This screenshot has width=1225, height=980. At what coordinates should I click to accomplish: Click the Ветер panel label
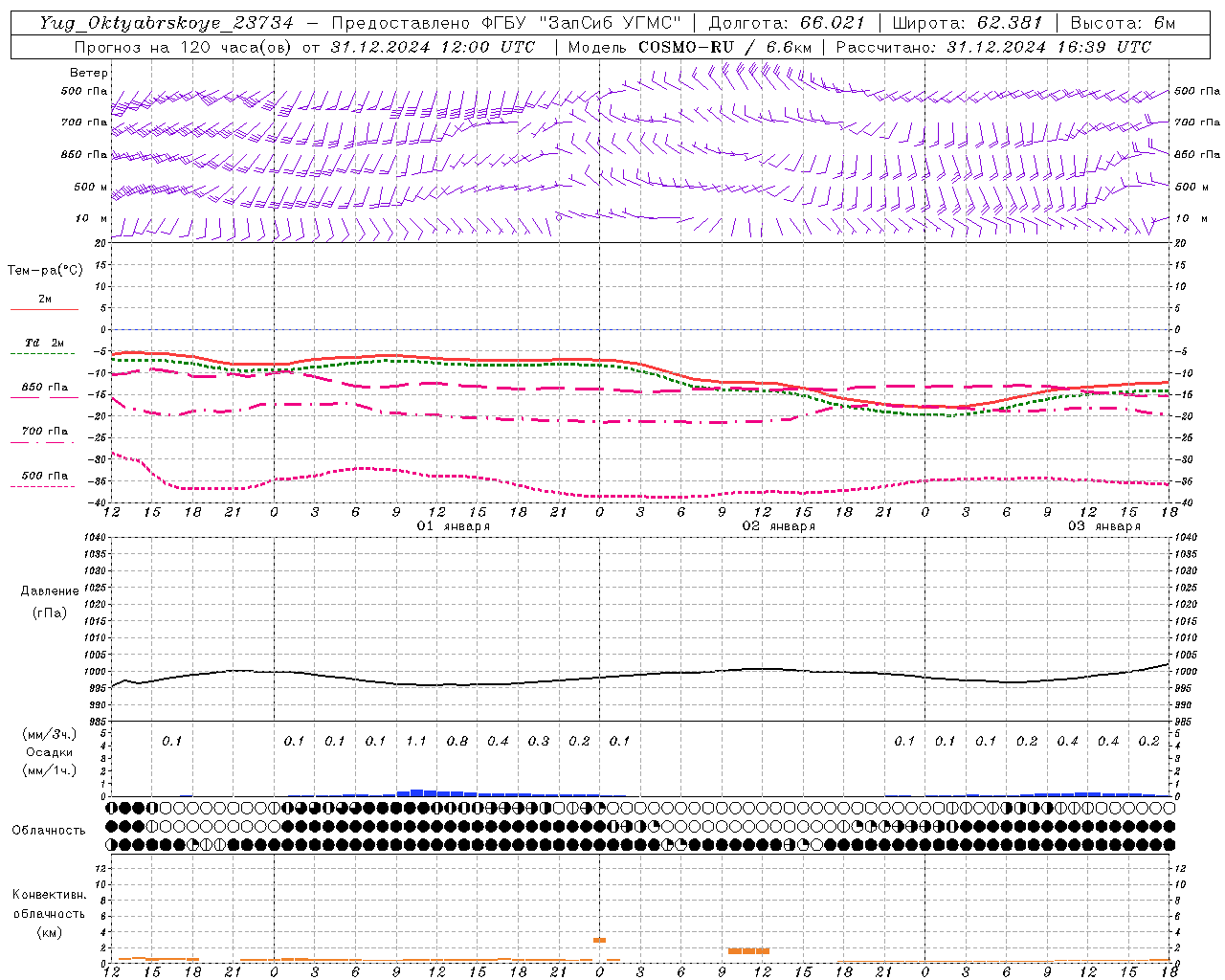pyautogui.click(x=89, y=73)
